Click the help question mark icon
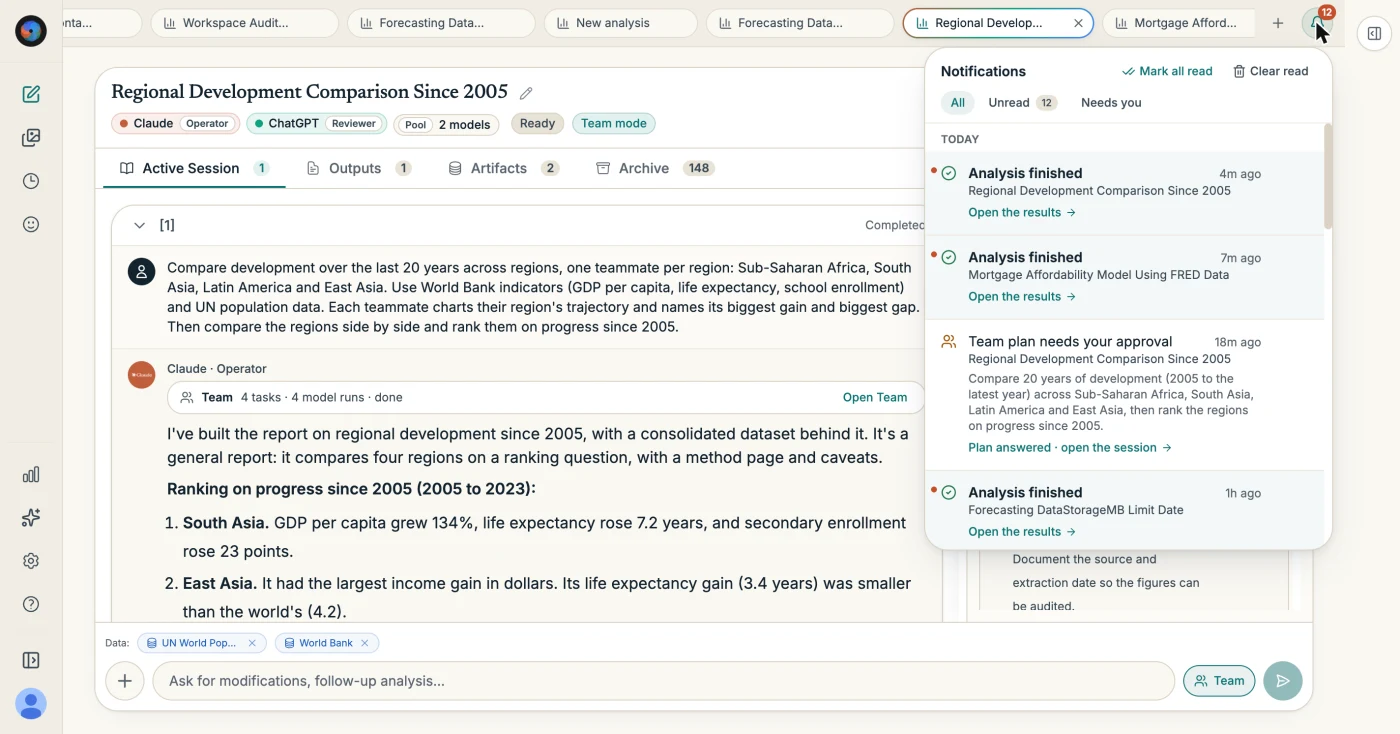This screenshot has width=1400, height=734. tap(31, 604)
